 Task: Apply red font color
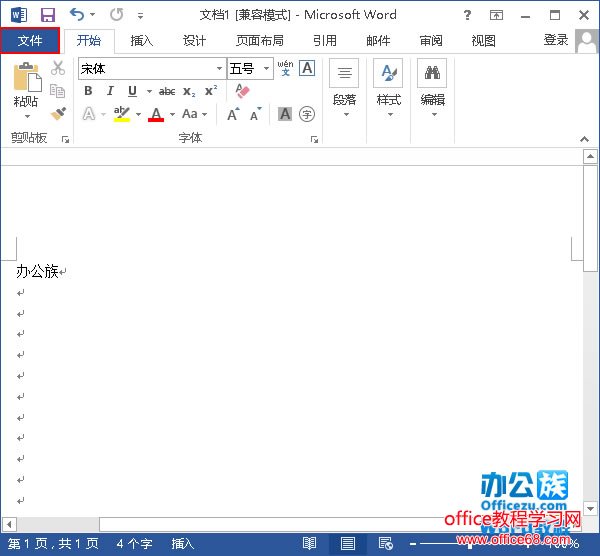point(156,114)
